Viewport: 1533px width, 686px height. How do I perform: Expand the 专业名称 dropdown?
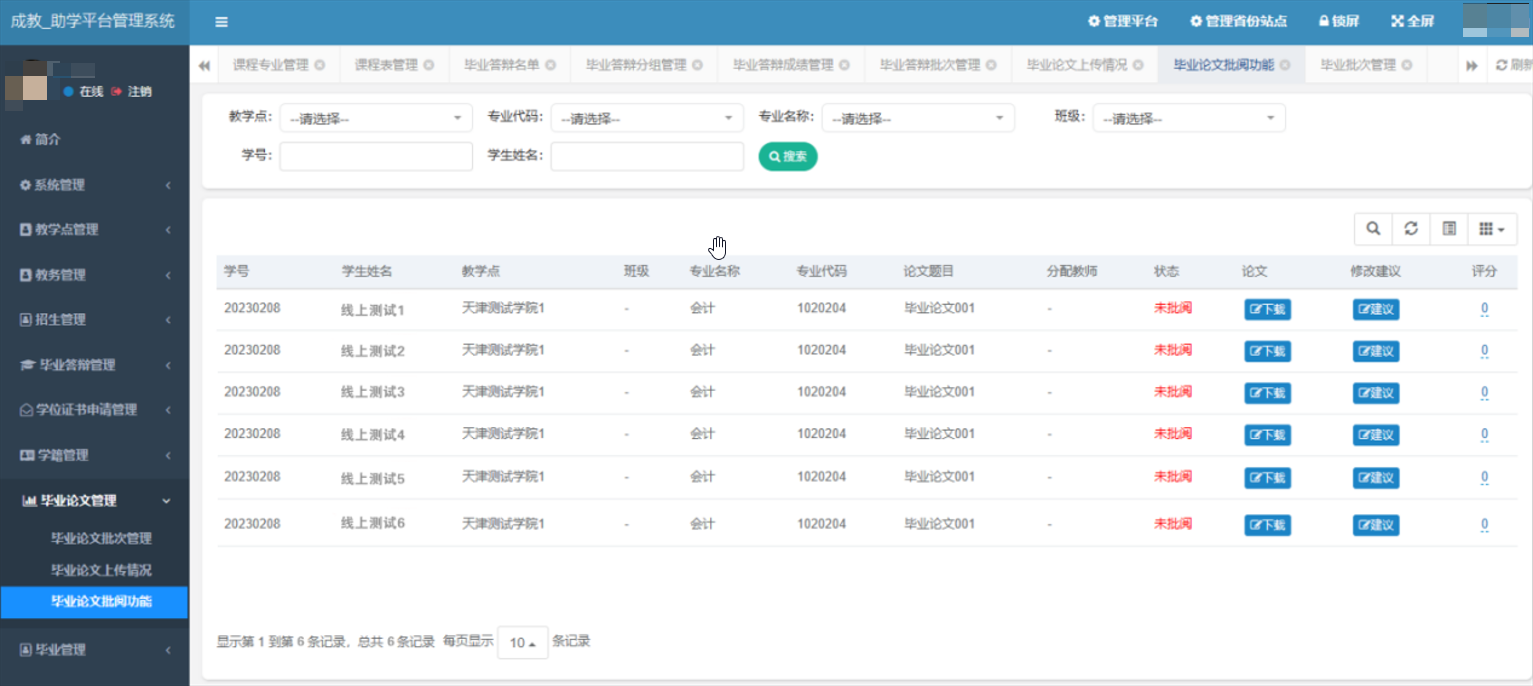click(x=917, y=118)
